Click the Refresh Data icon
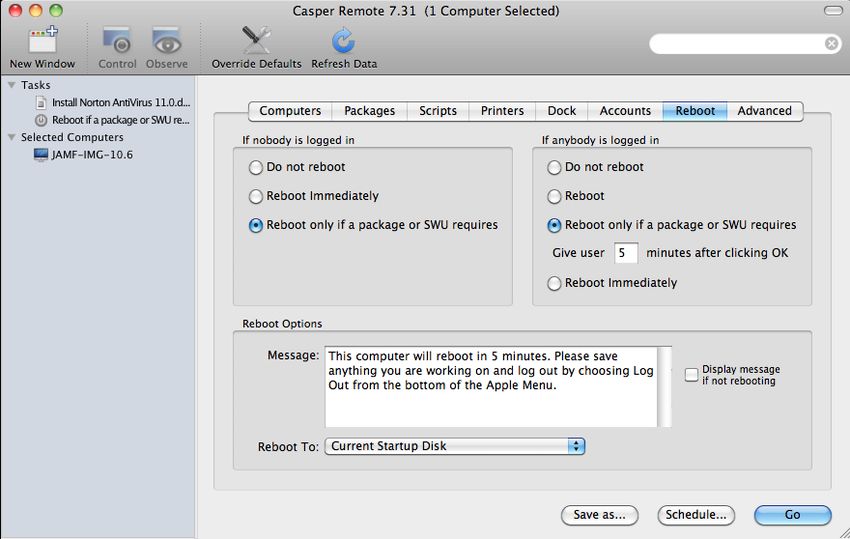850x539 pixels. [343, 41]
